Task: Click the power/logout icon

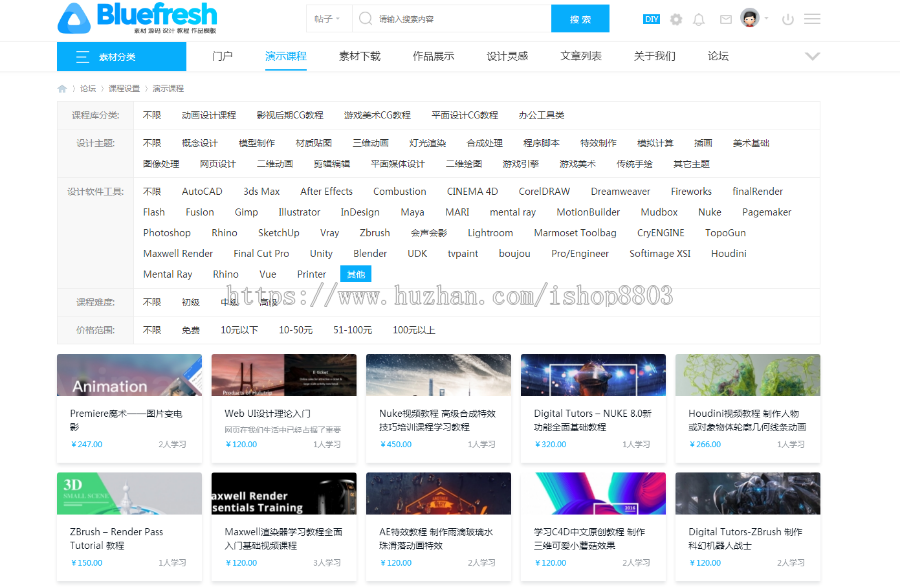Action: [789, 19]
